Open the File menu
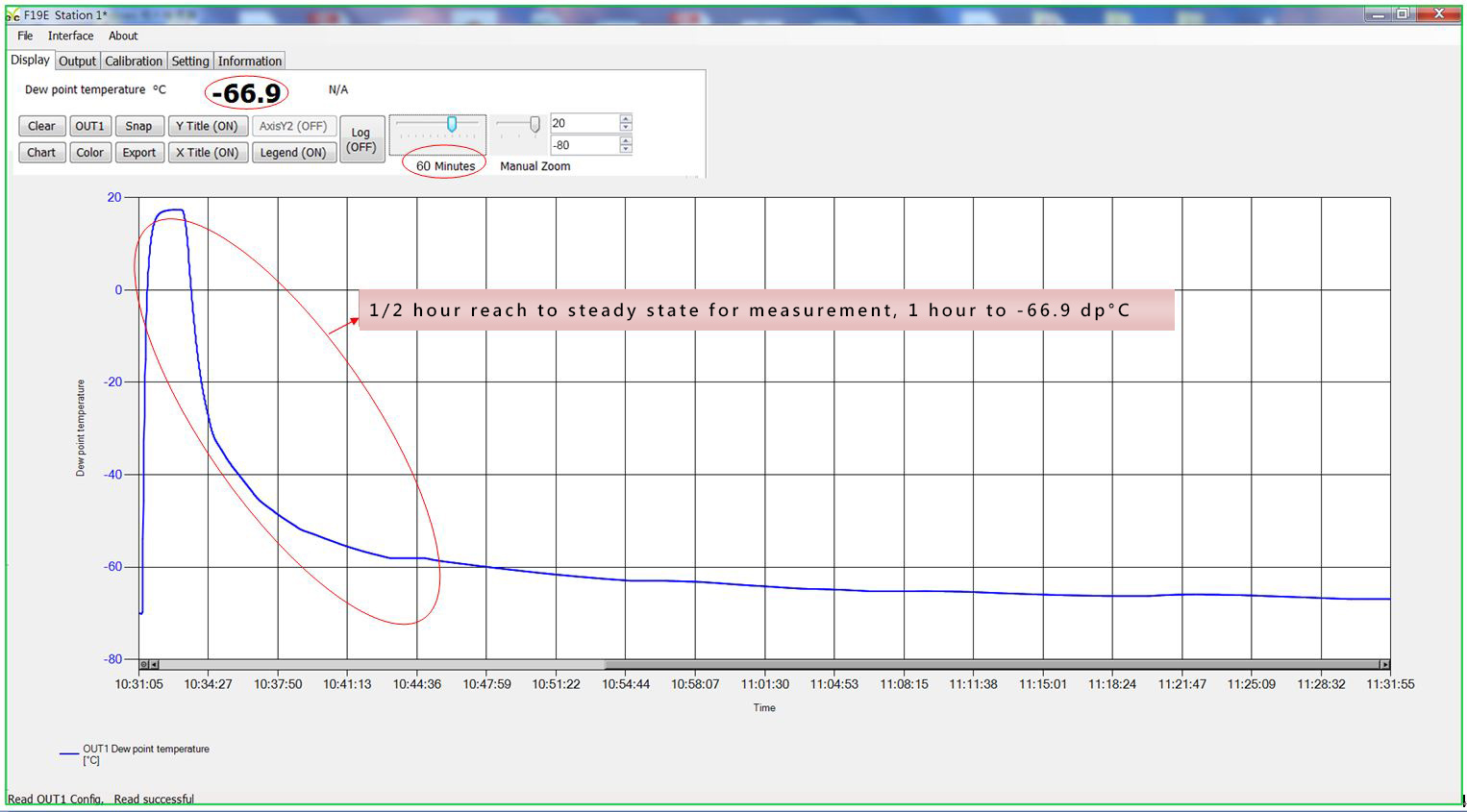The width and height of the screenshot is (1467, 812). click(x=25, y=36)
